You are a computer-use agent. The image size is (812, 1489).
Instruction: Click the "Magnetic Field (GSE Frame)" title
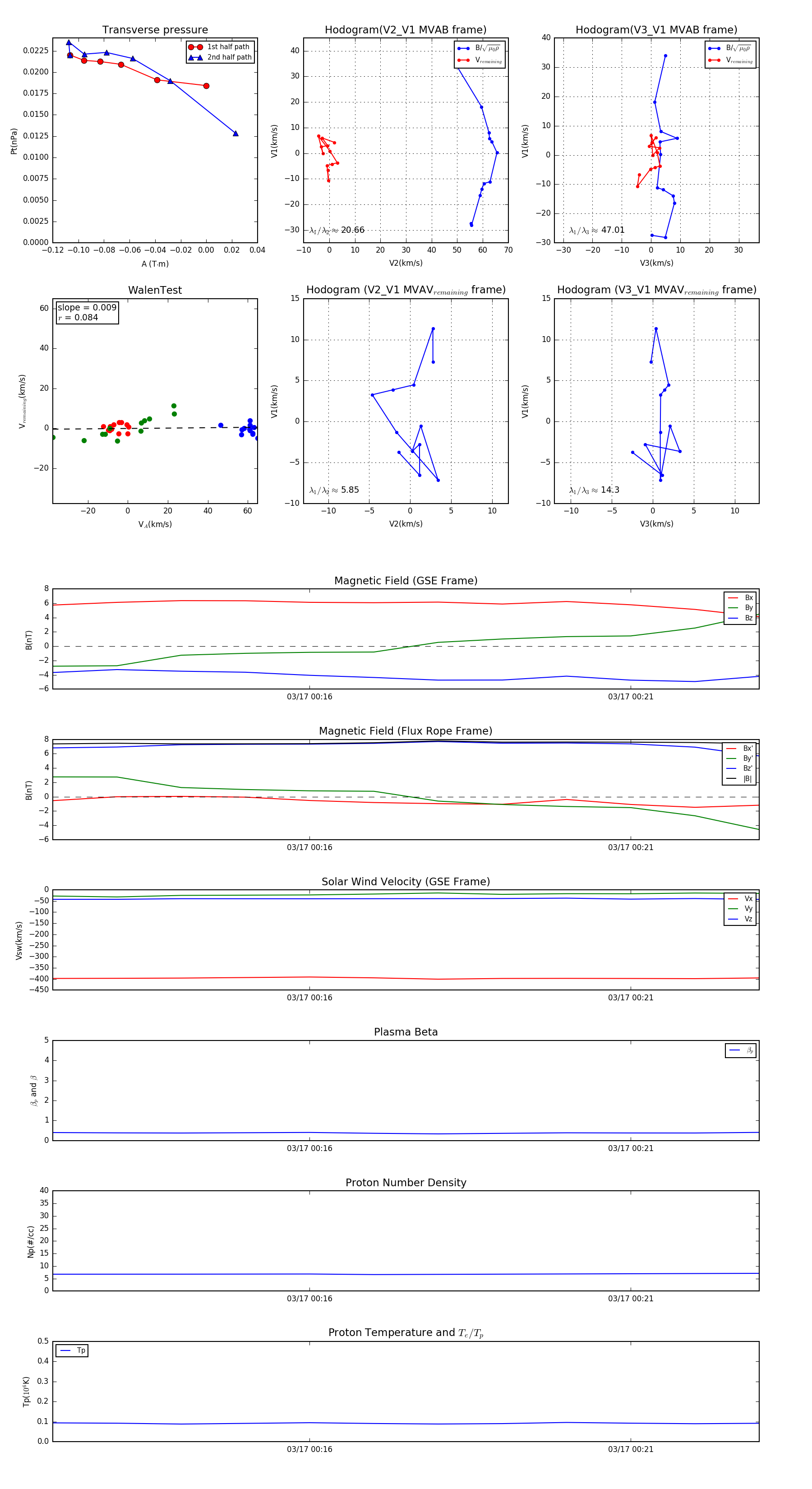[406, 581]
